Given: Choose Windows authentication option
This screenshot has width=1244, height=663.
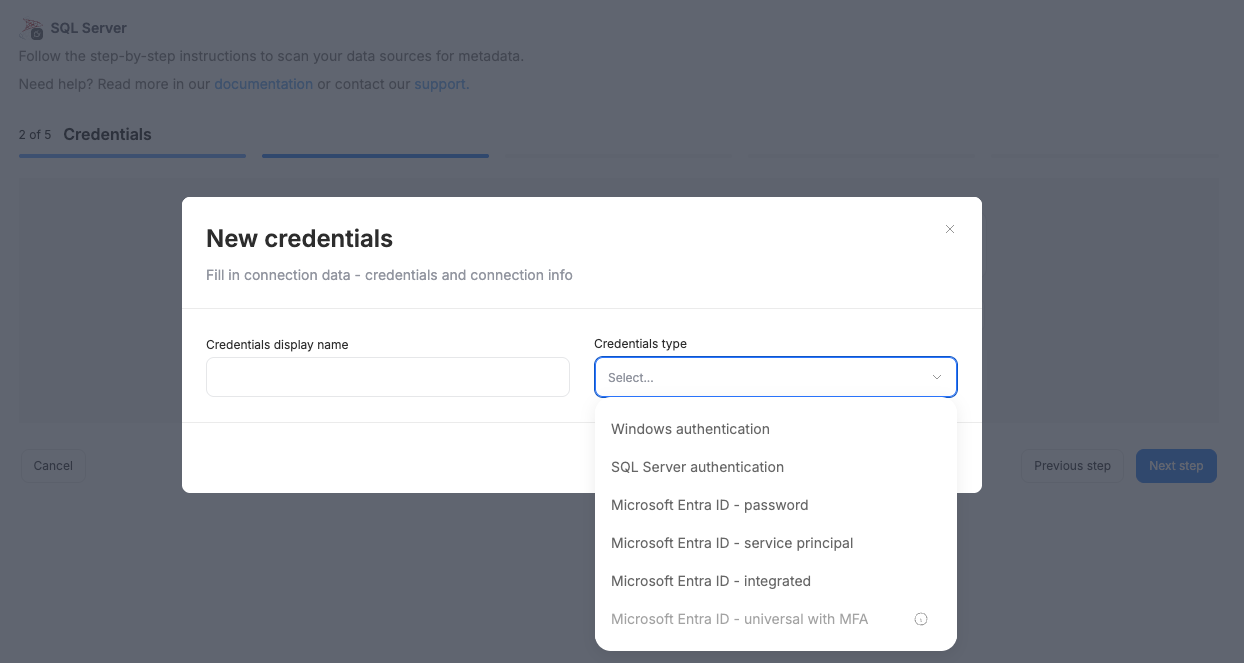Looking at the screenshot, I should tap(776, 429).
